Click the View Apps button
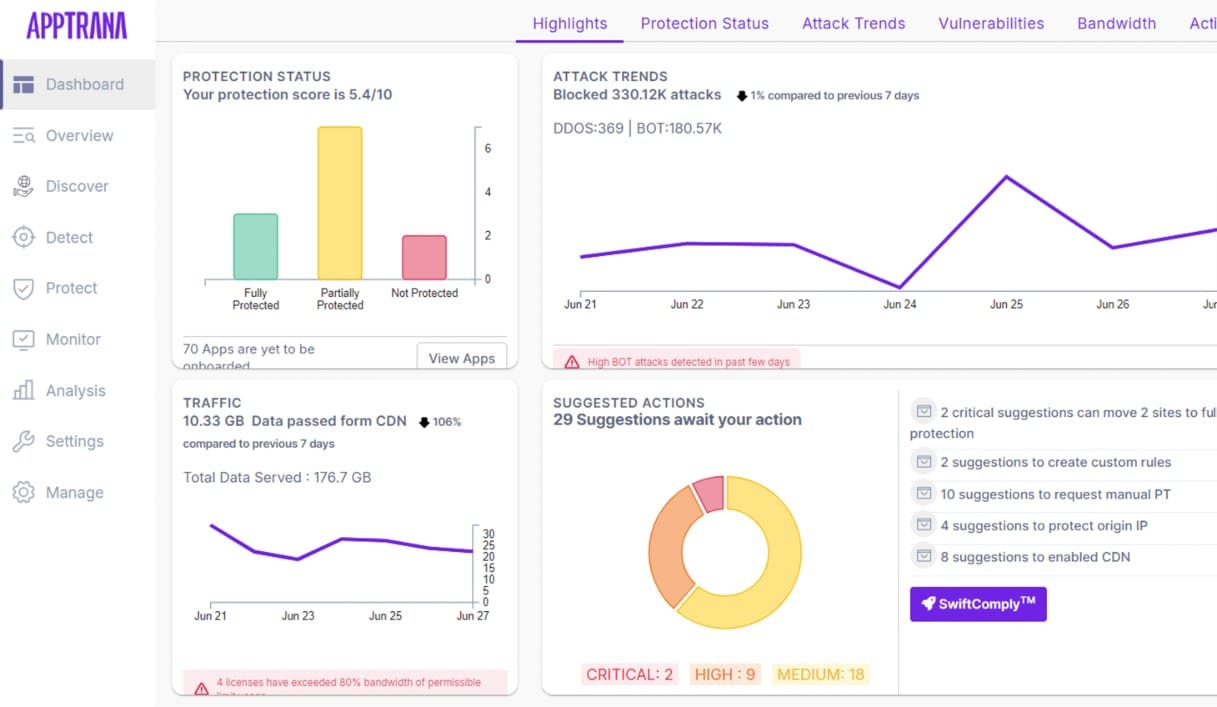The width and height of the screenshot is (1217, 707). pyautogui.click(x=462, y=358)
